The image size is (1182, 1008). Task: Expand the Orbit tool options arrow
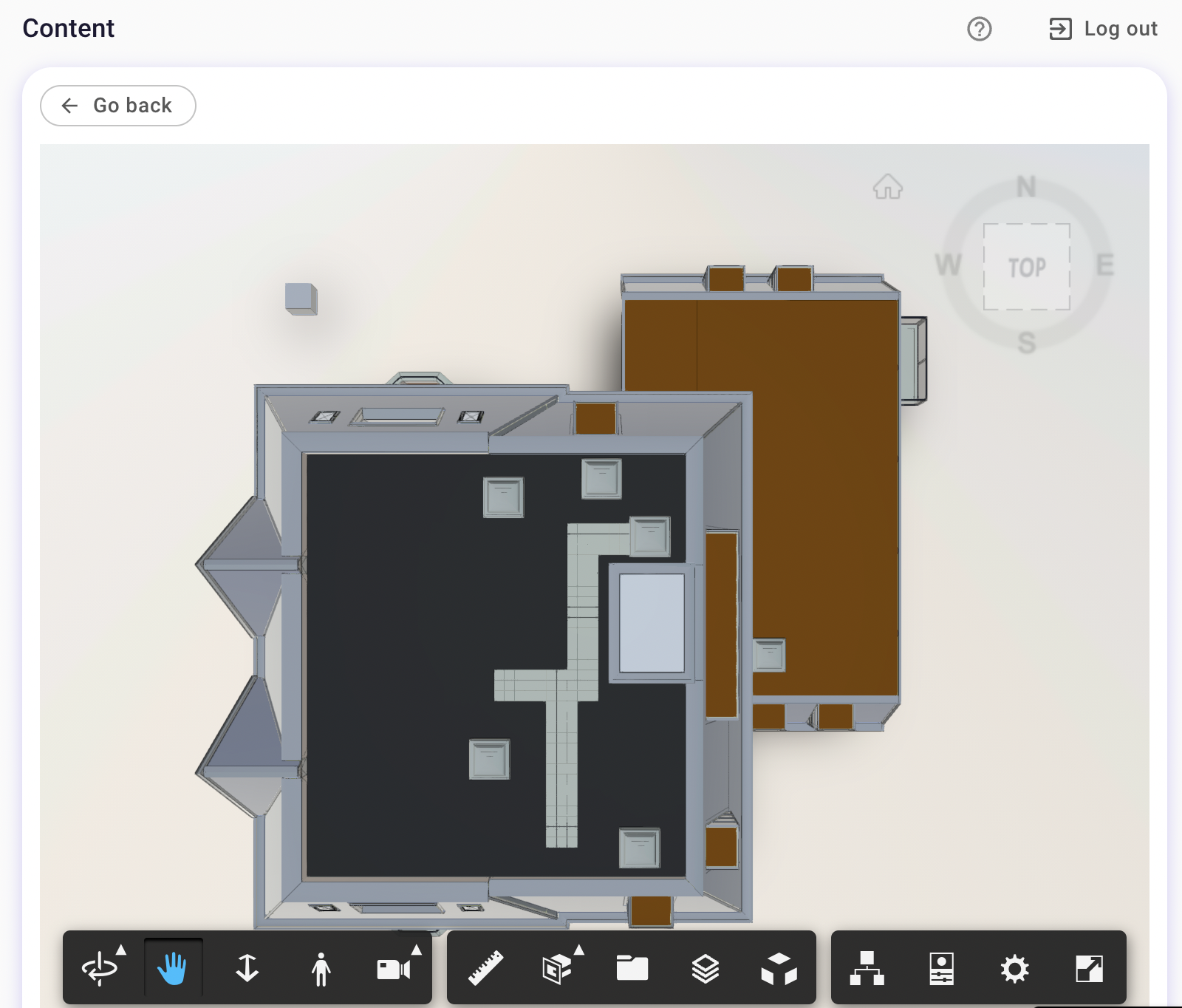click(x=122, y=951)
